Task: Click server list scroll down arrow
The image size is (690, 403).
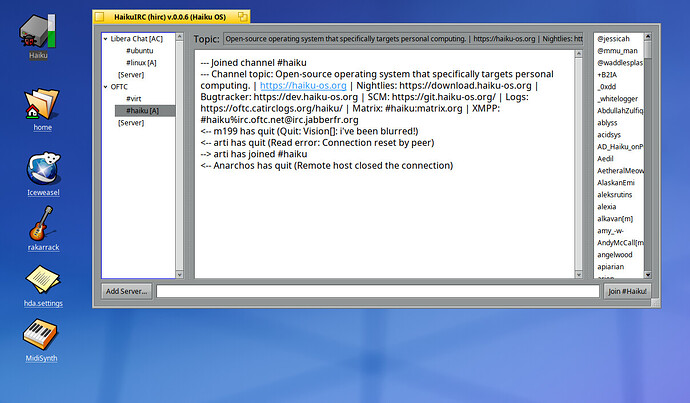Action: (x=179, y=274)
